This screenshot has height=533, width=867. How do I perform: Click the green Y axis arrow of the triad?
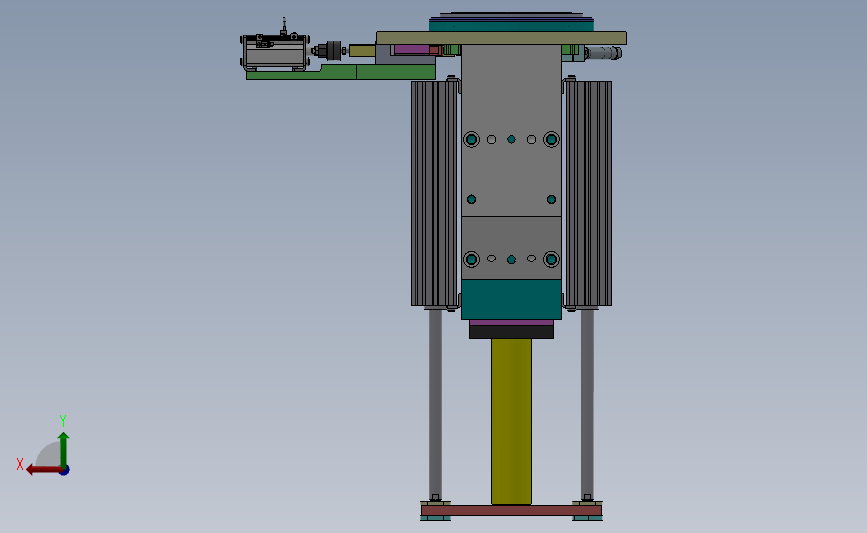click(64, 449)
